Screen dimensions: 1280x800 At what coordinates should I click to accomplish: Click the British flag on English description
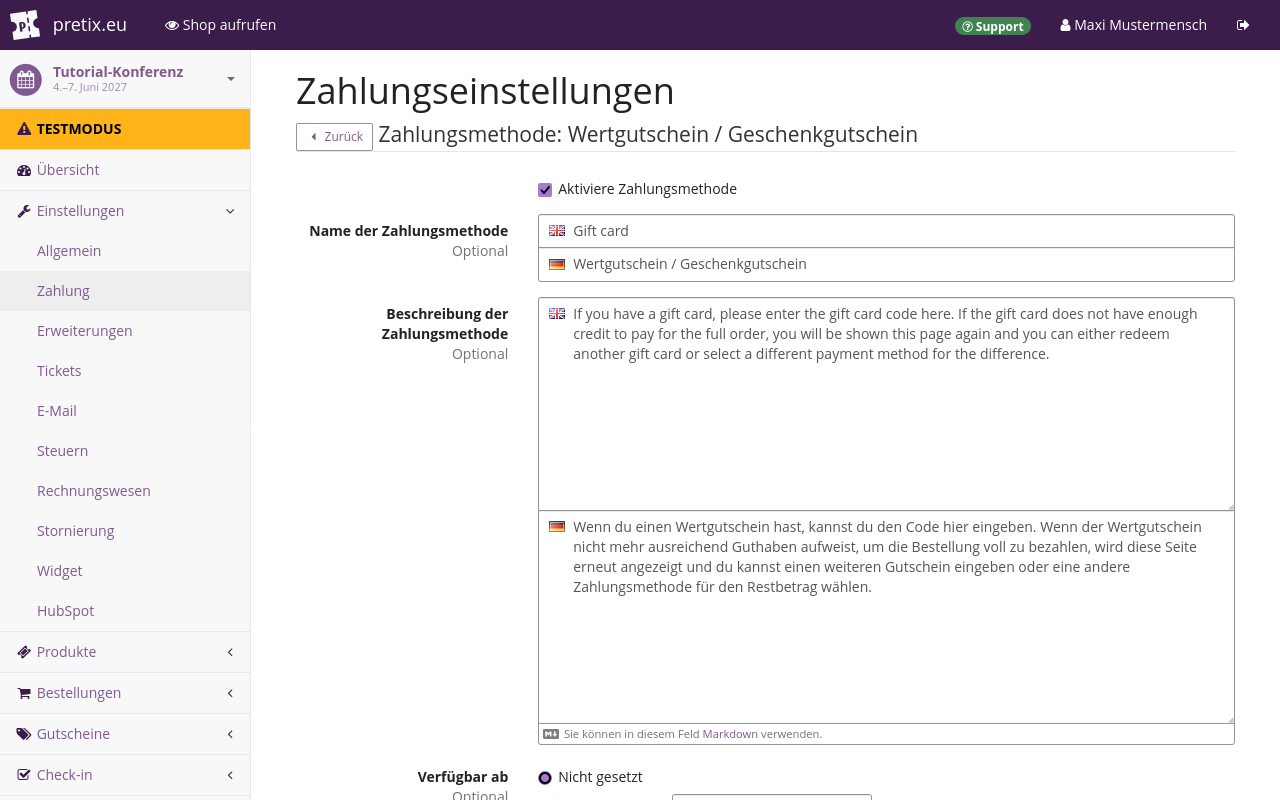tap(557, 313)
